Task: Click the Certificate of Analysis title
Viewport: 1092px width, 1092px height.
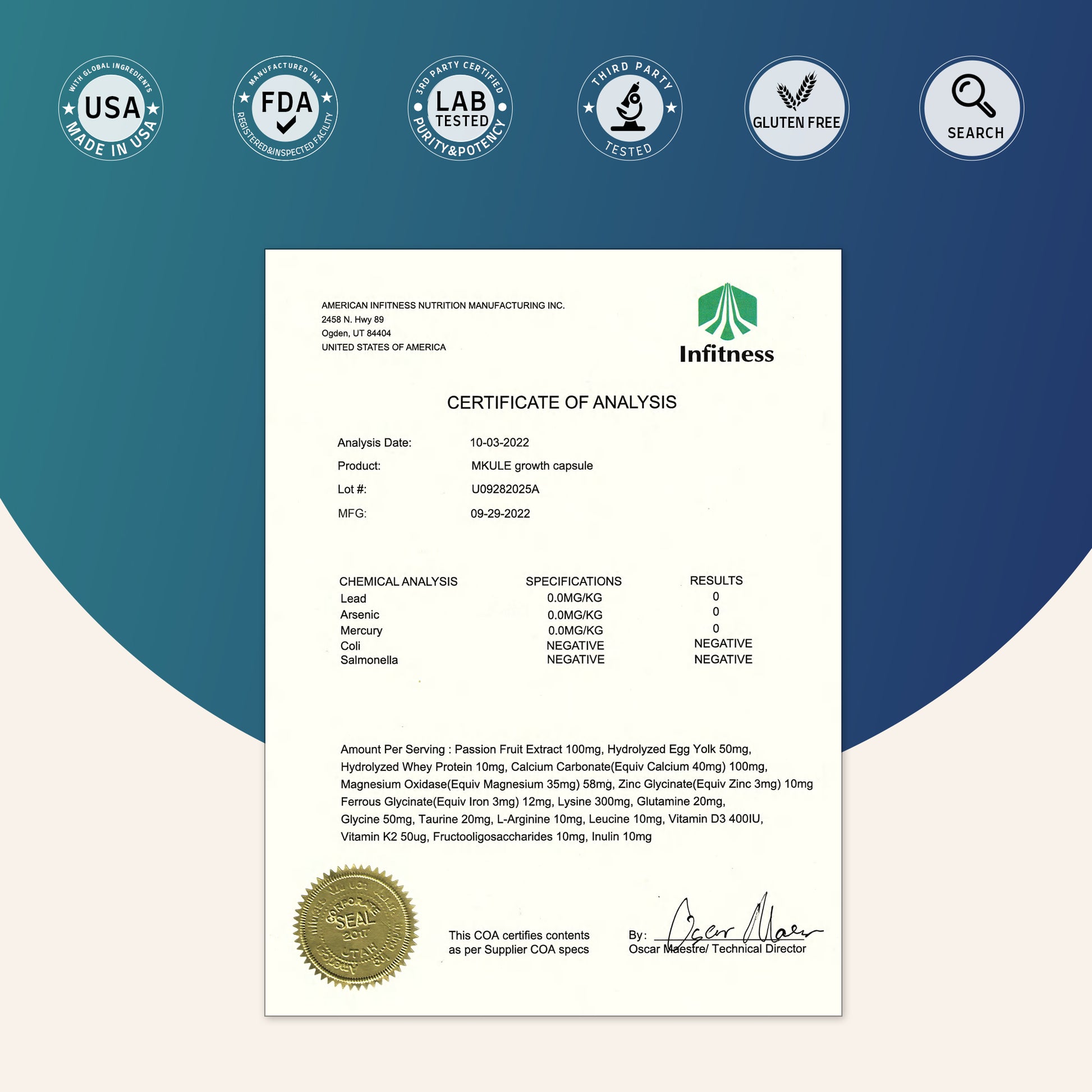Action: tap(561, 402)
